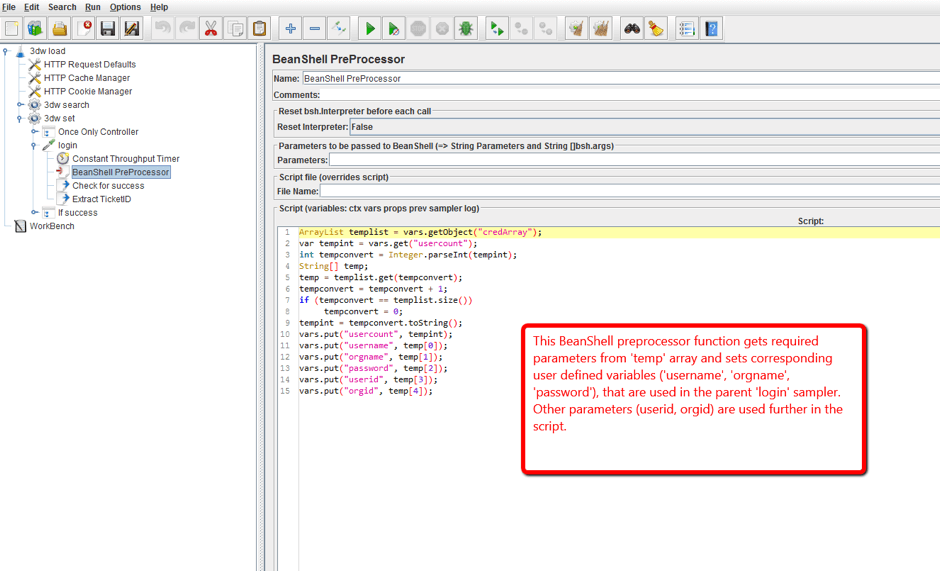This screenshot has height=571, width=940.
Task: Click the binoculars Search icon
Action: (632, 29)
